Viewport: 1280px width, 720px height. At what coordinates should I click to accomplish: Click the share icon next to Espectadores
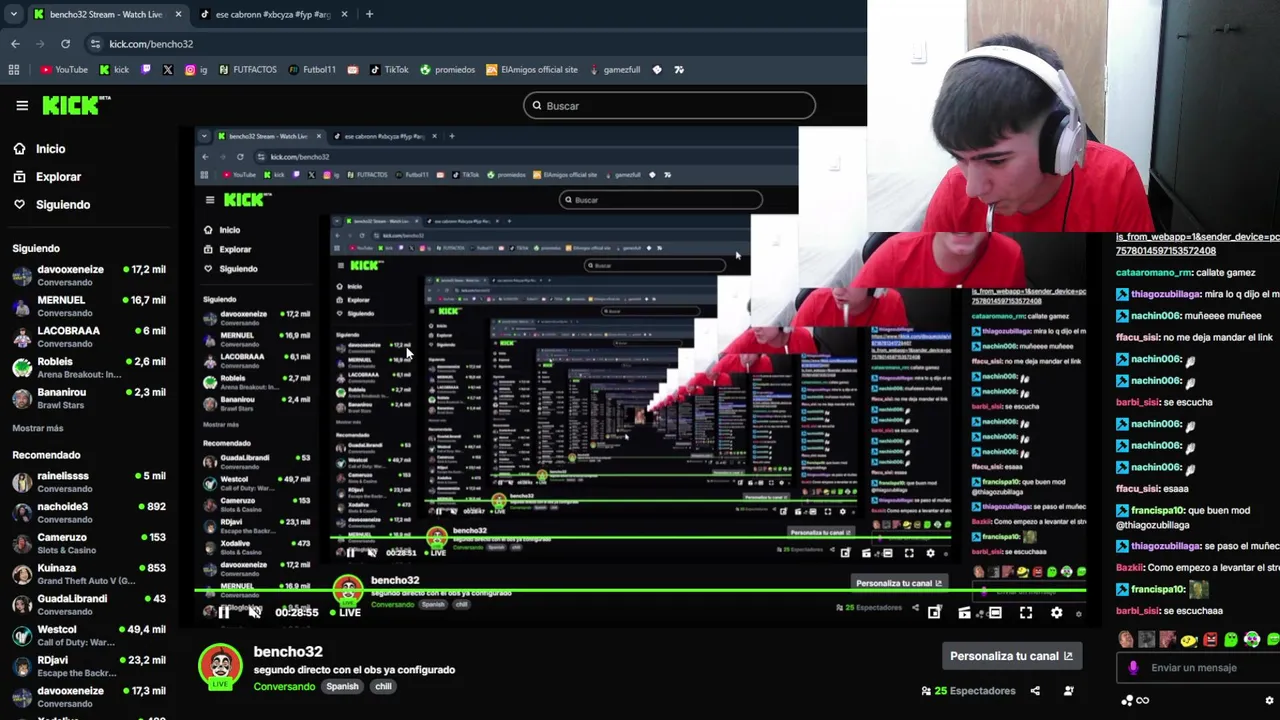(x=1035, y=691)
